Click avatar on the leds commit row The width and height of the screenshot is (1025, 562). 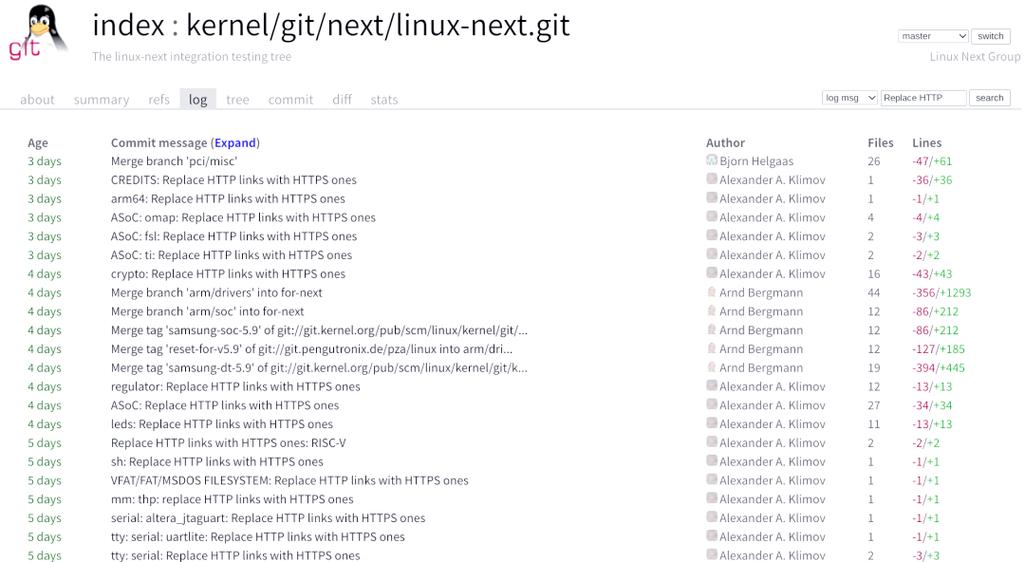tap(712, 423)
